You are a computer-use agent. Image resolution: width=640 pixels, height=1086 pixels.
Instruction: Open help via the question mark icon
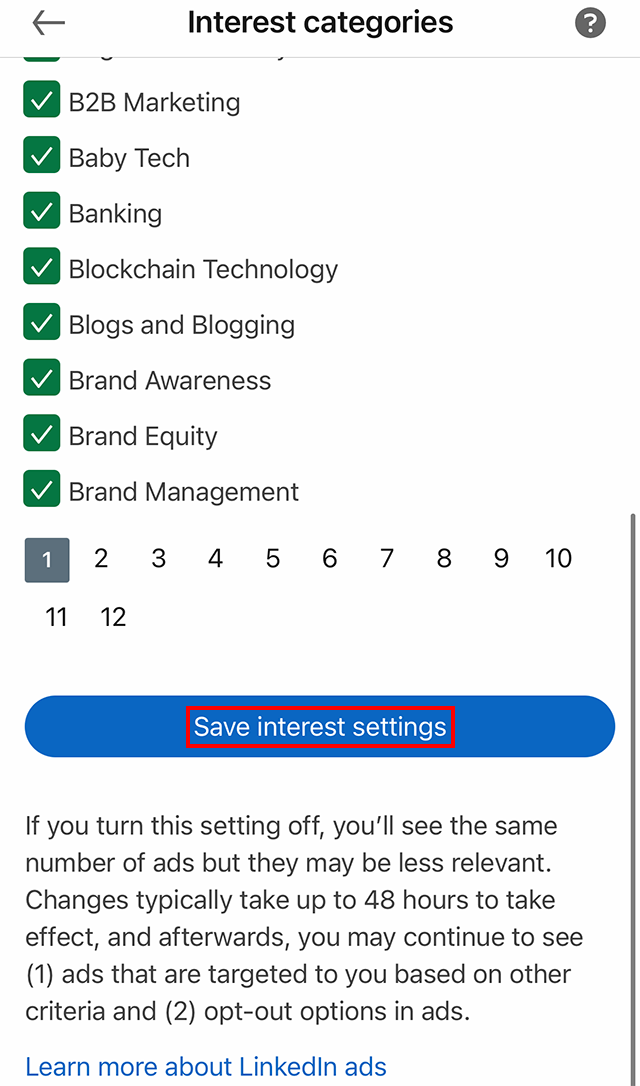click(590, 22)
